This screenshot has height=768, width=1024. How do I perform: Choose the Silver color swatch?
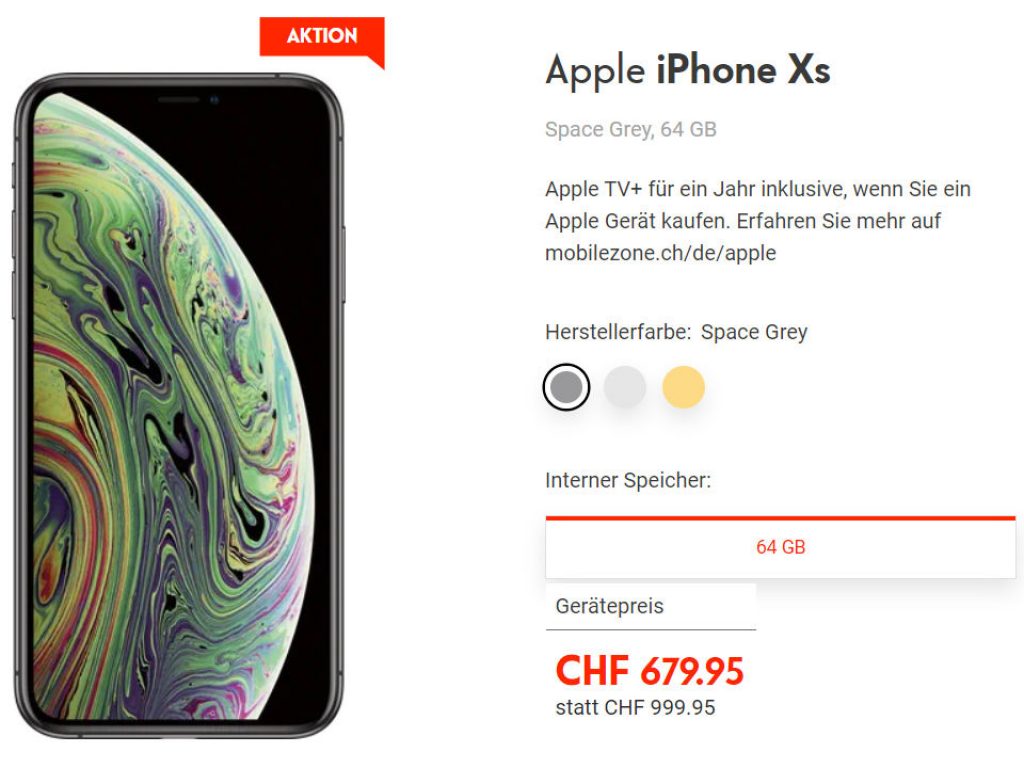click(x=625, y=387)
